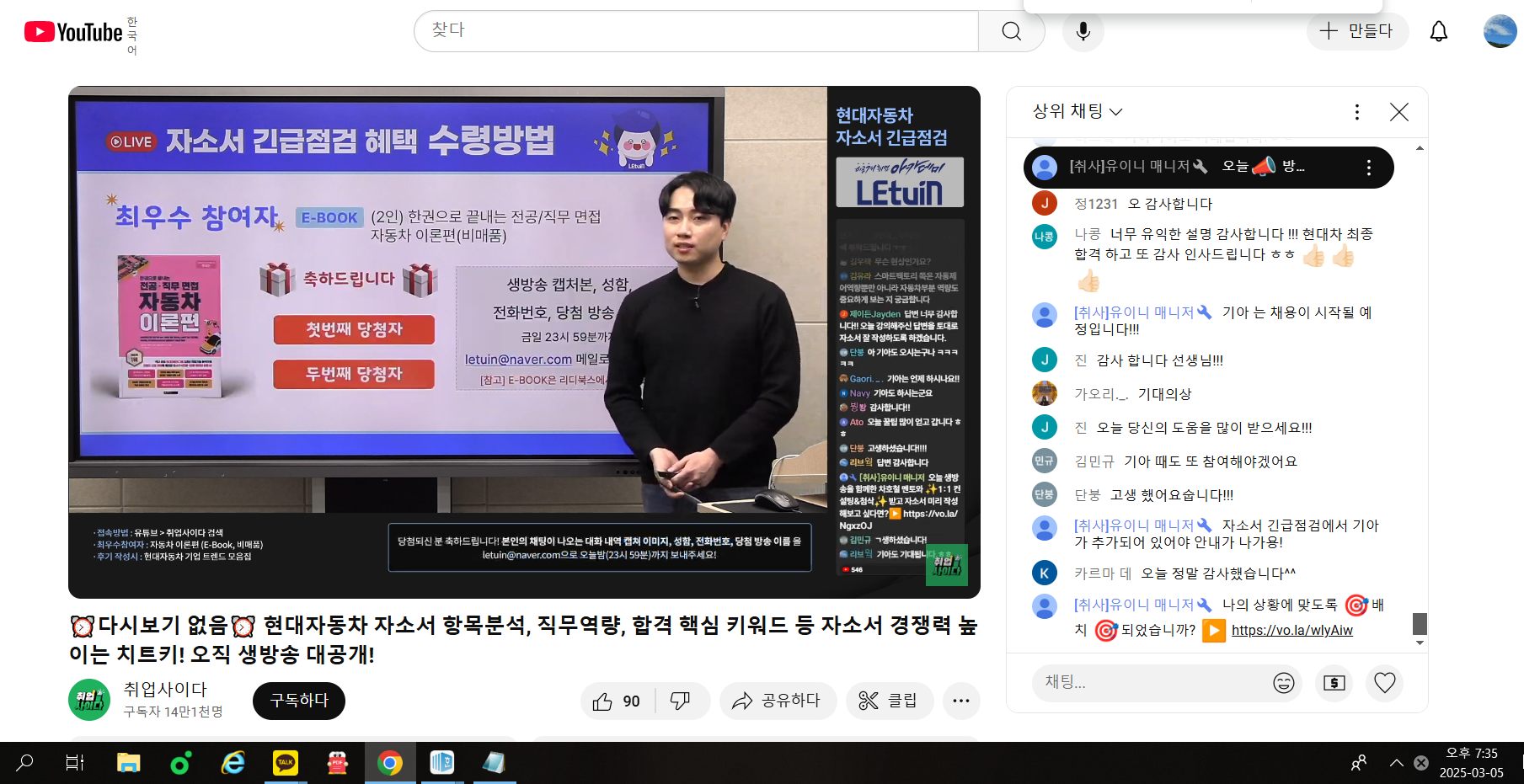Screen dimensions: 1524x784
Task: Open pinned message options menu
Action: tap(1369, 168)
